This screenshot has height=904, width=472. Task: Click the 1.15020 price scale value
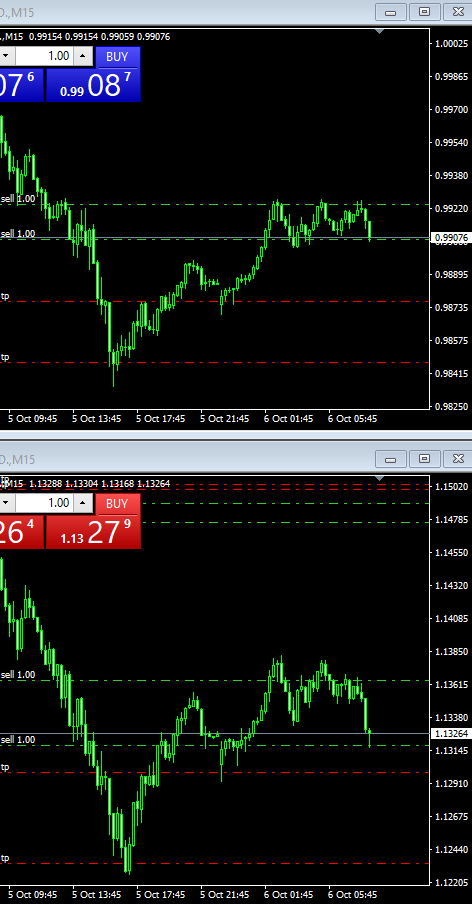(x=452, y=487)
